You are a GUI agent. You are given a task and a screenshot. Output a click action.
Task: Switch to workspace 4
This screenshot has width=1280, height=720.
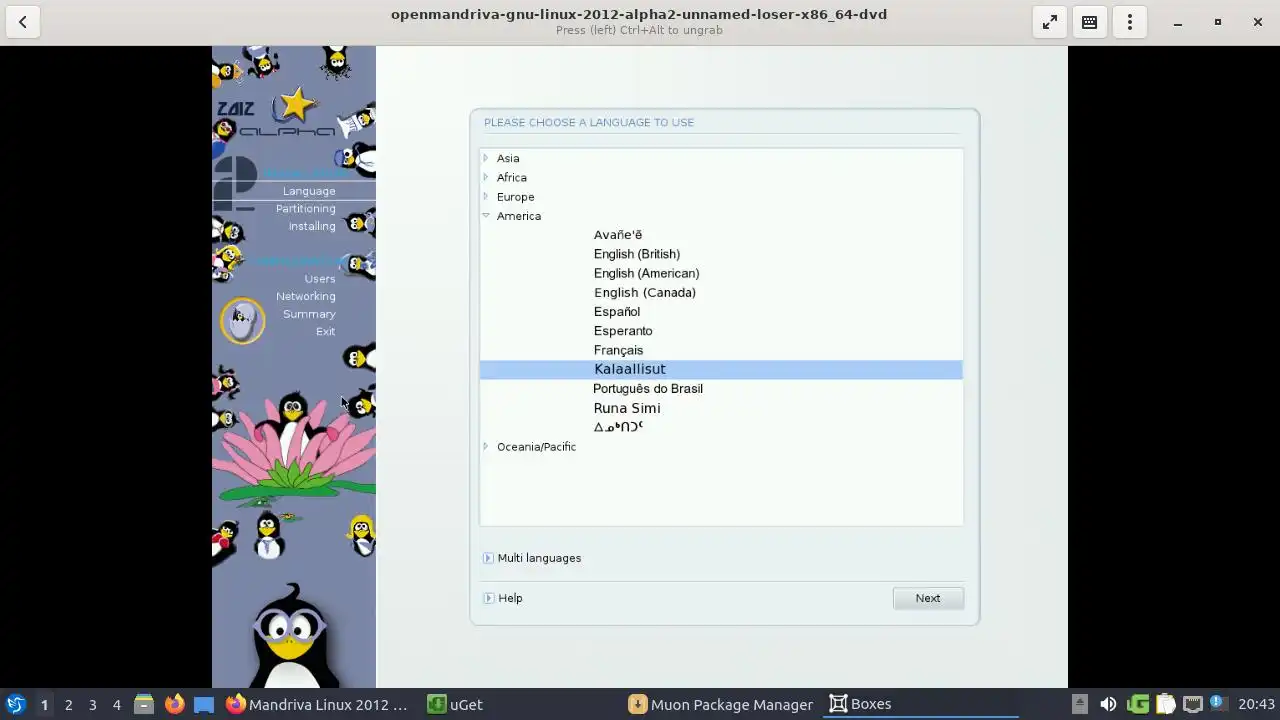(116, 704)
